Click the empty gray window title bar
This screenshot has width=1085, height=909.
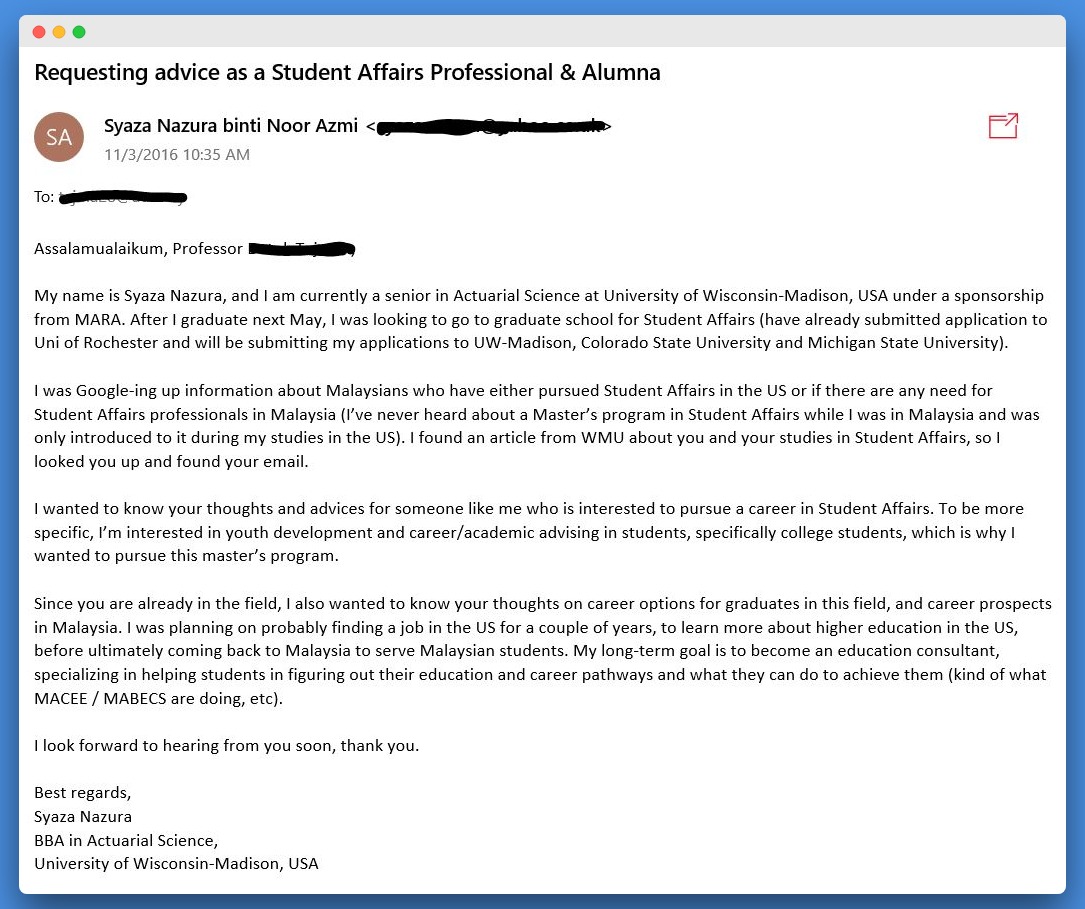[x=574, y=32]
